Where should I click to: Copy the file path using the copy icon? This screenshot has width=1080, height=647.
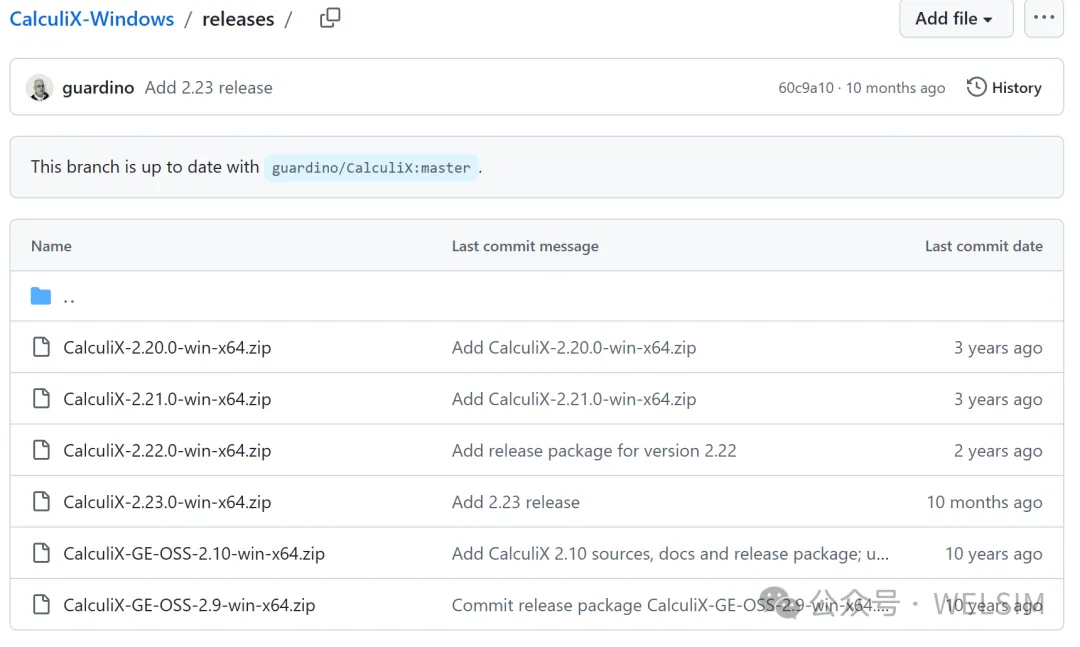[x=330, y=18]
